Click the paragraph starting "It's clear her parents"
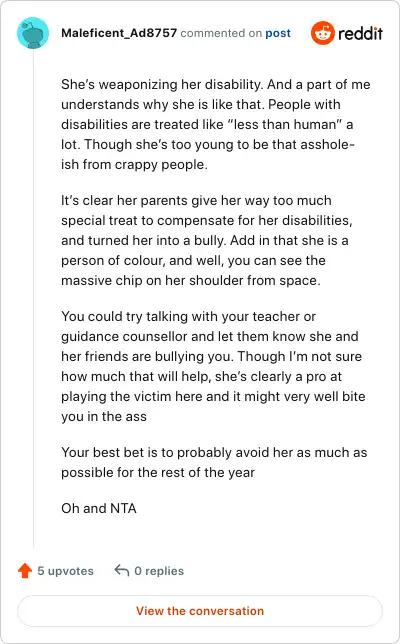400x644 pixels. pos(207,240)
